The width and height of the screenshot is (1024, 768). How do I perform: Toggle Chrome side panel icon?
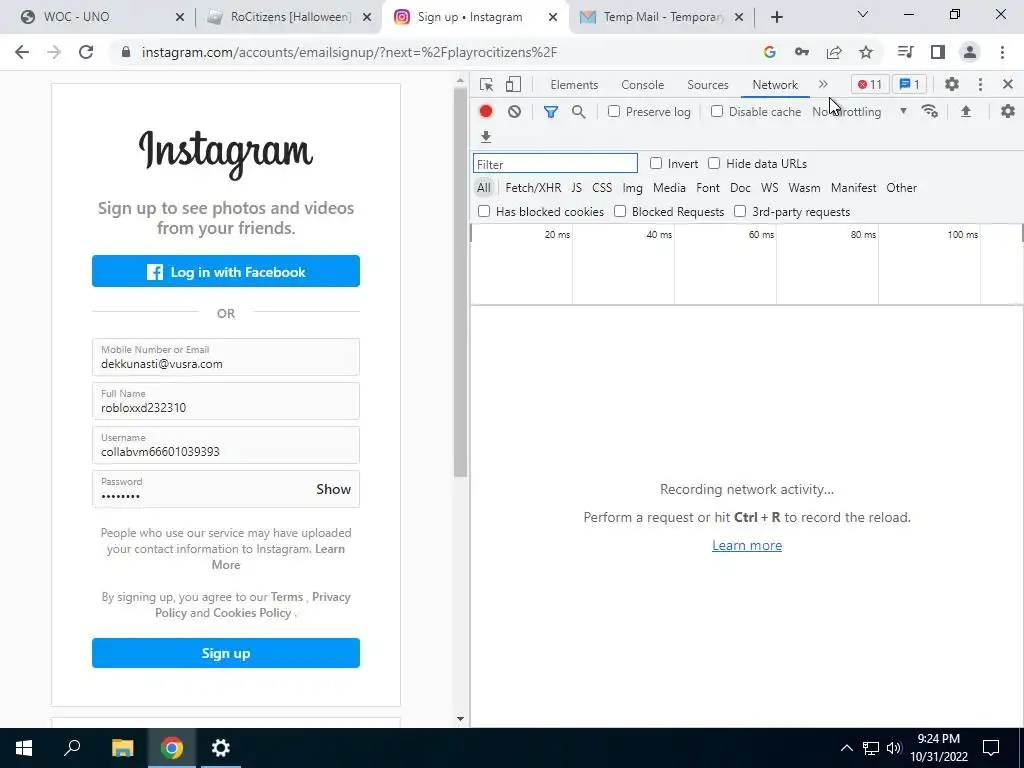click(938, 52)
